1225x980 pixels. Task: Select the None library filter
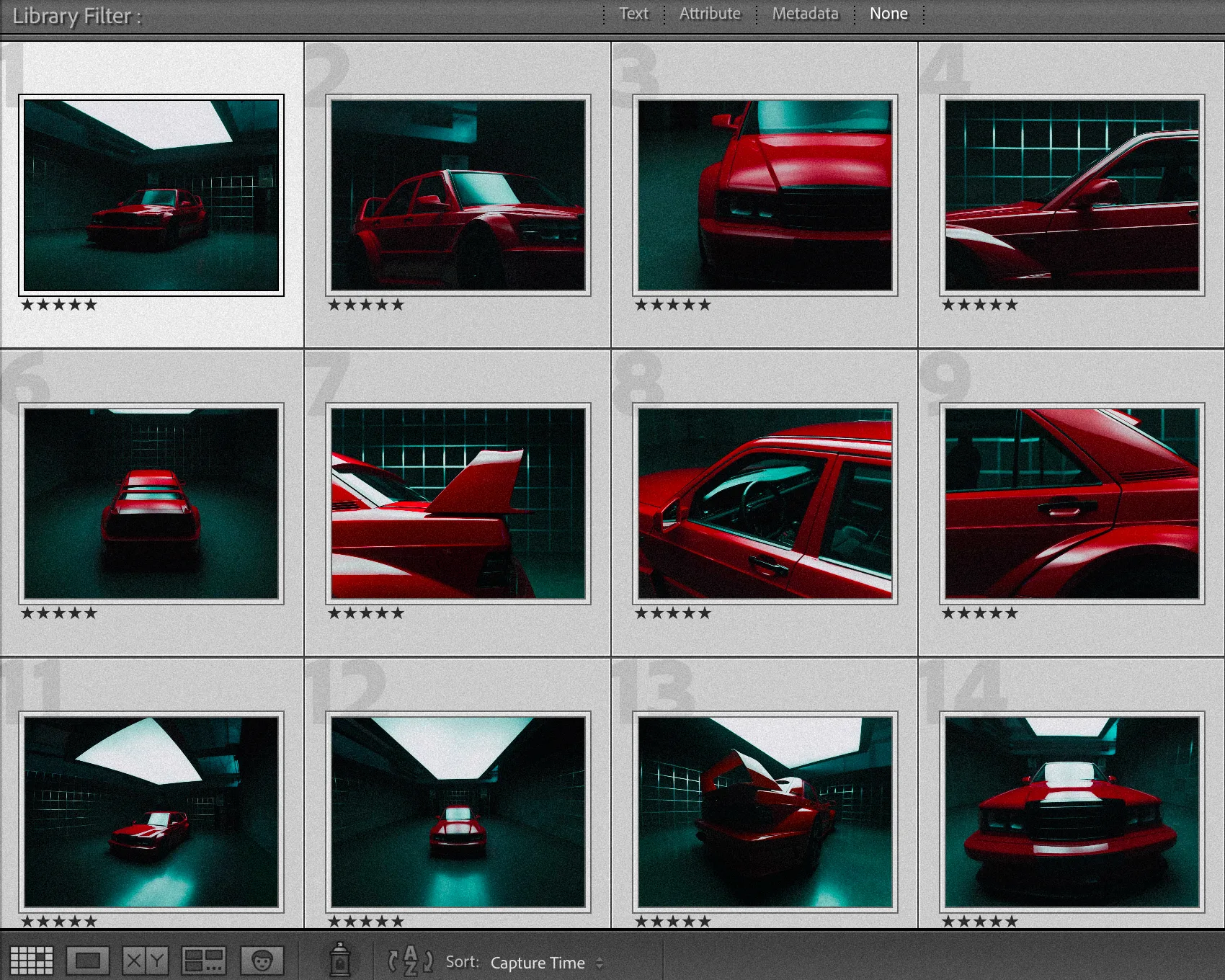[x=888, y=14]
